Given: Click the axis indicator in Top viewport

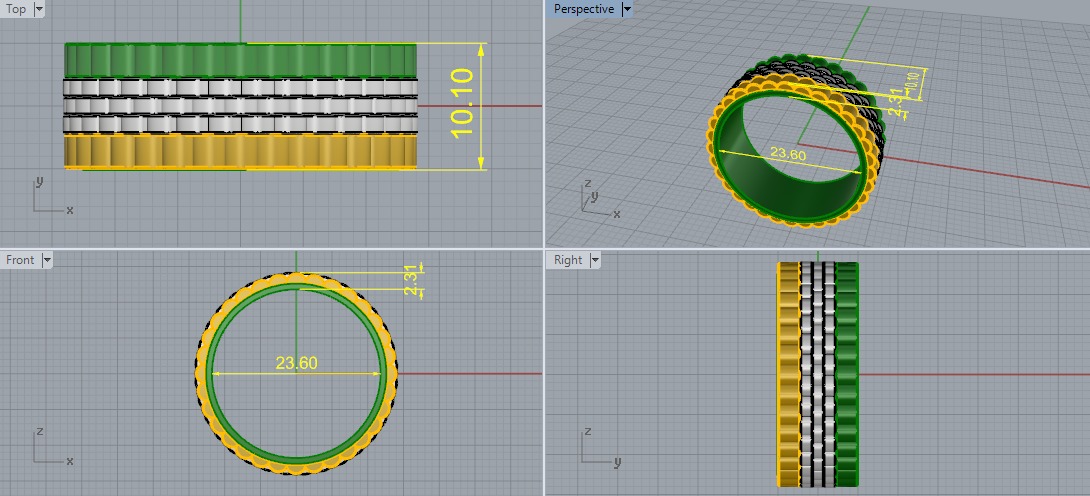Looking at the screenshot, I should coord(53,196).
